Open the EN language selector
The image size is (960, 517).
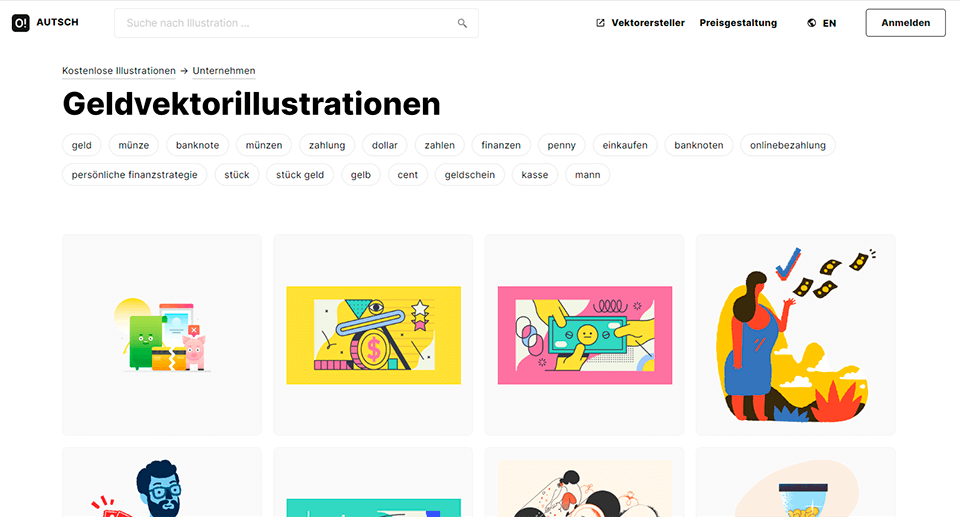(x=822, y=23)
